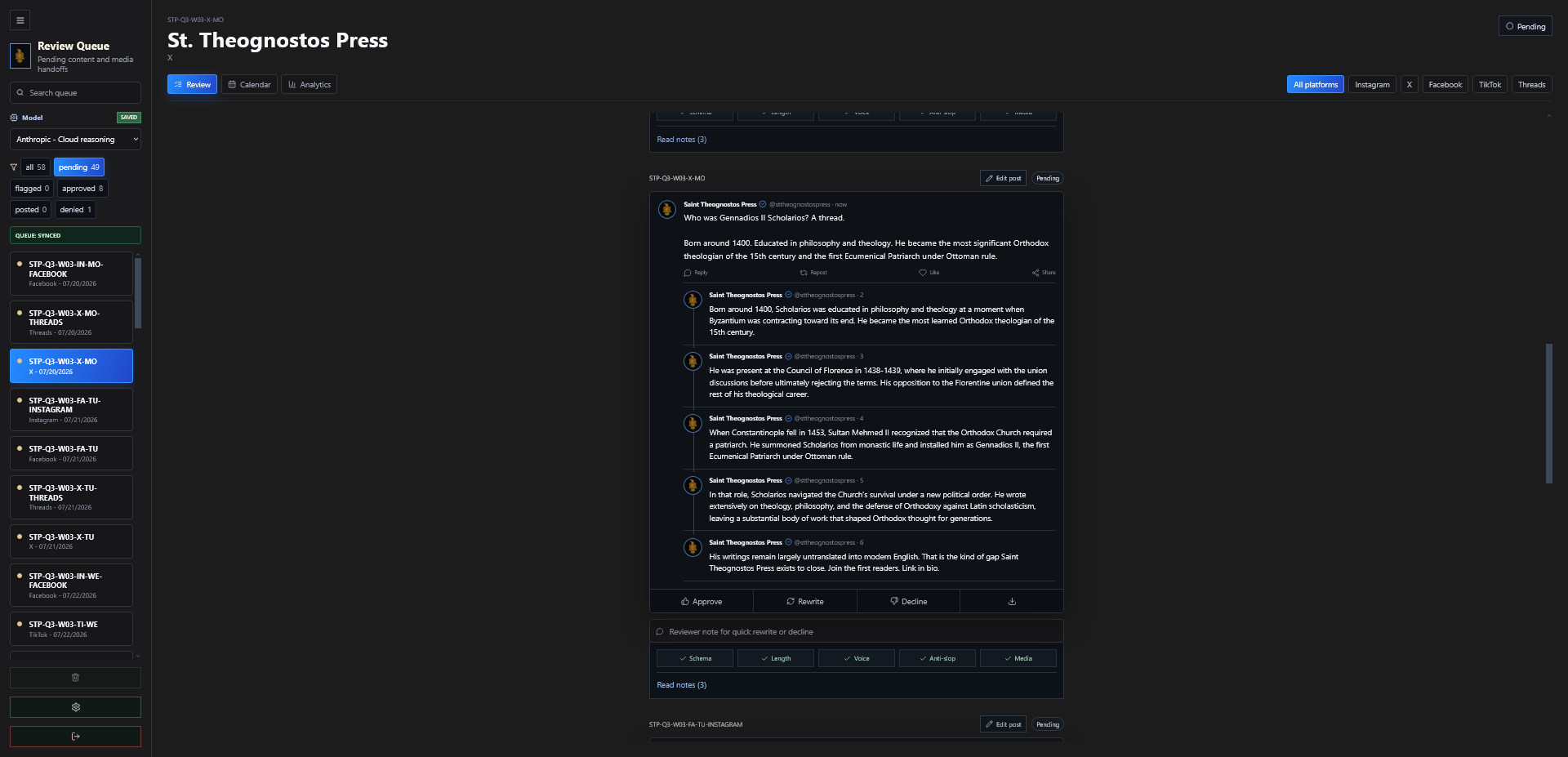Open queue item STP-Q3-W03-IN-MO-FACEBOOK

[71, 274]
